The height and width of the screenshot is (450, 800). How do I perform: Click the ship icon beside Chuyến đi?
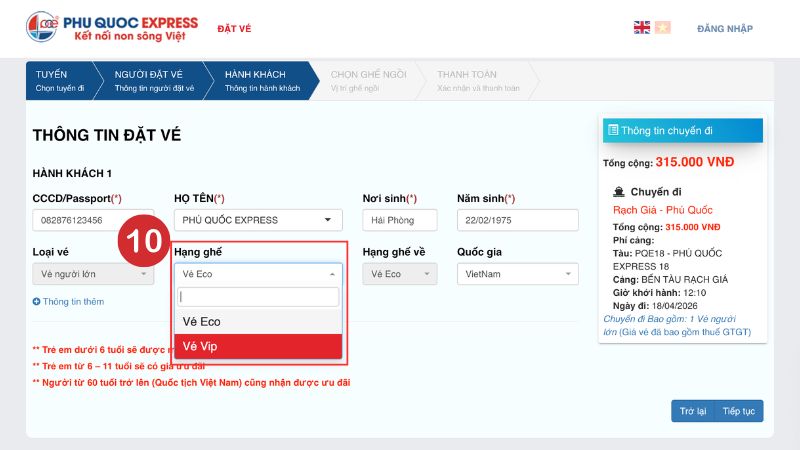619,192
